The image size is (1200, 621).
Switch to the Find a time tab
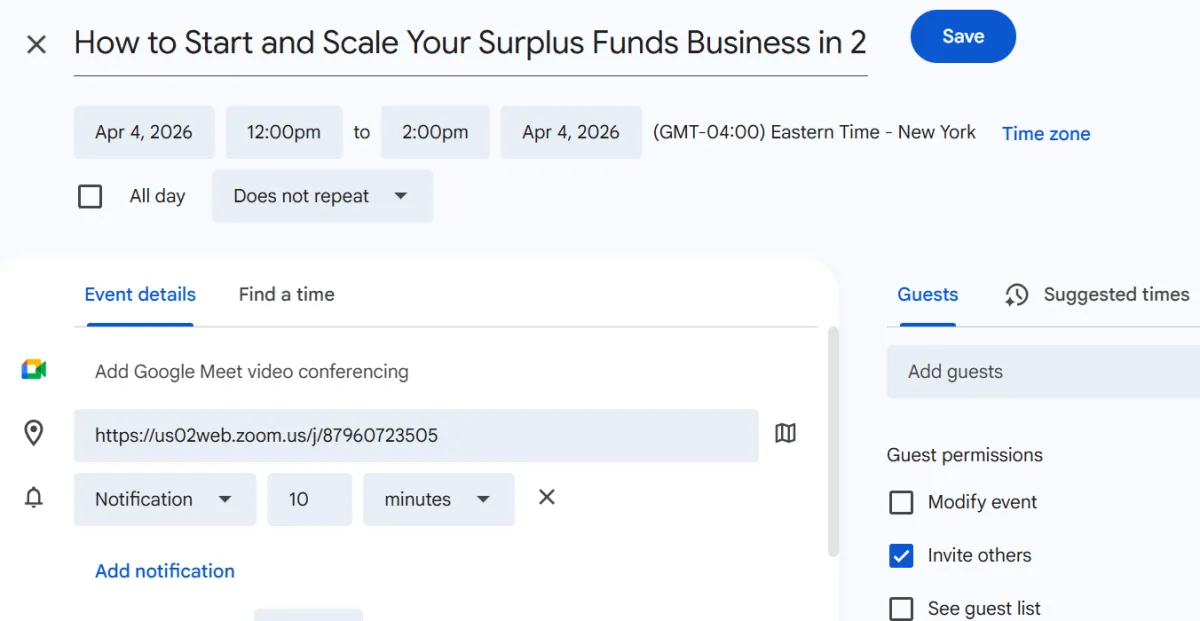(x=286, y=295)
